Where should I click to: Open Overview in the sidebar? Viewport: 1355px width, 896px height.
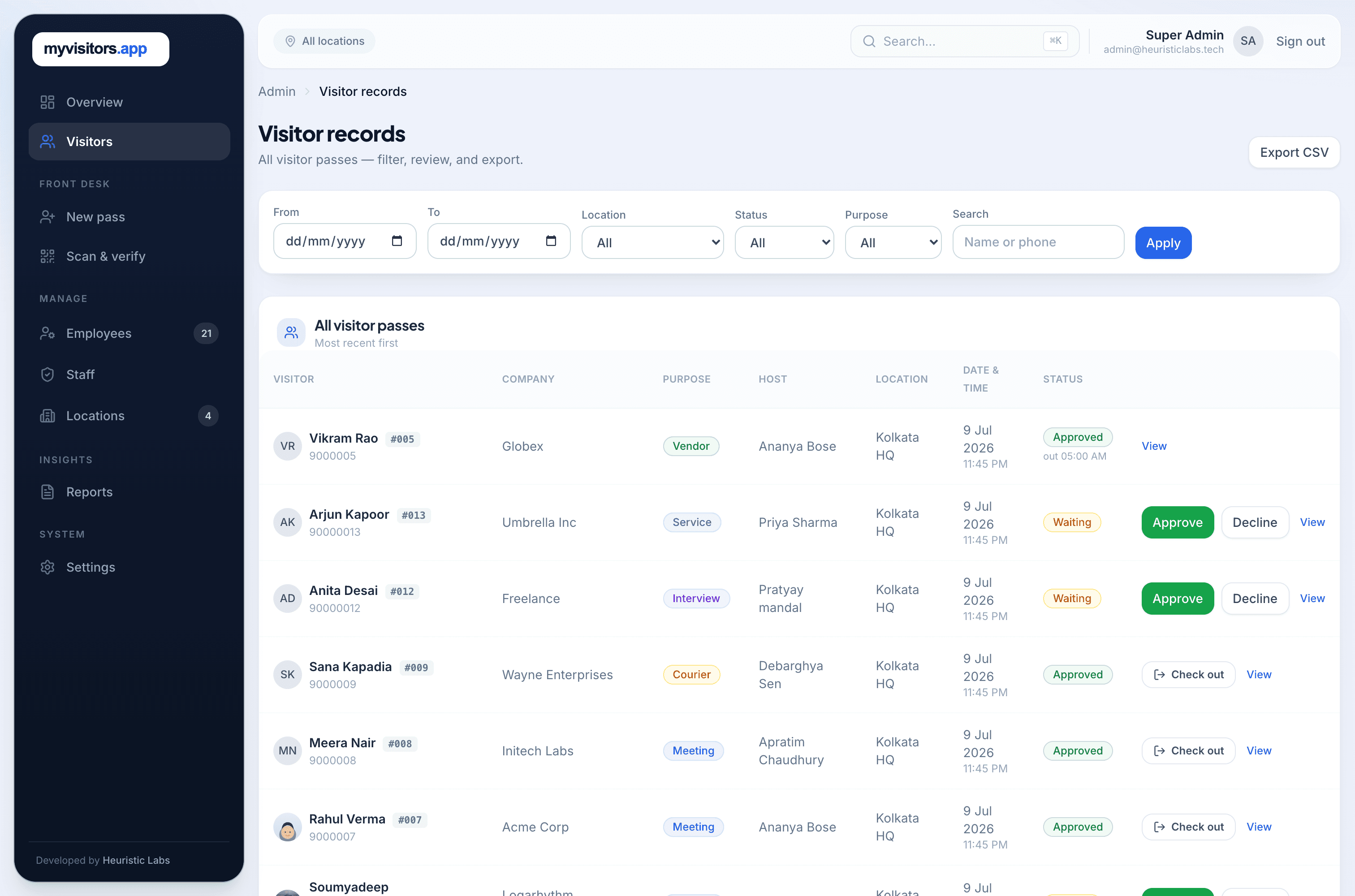[x=129, y=102]
